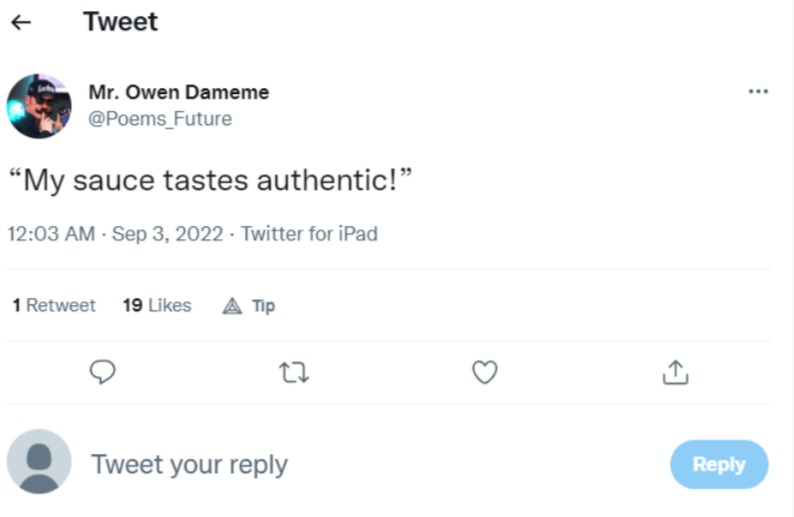This screenshot has height=517, width=794.
Task: View the 1 Retweet list
Action: (x=54, y=305)
